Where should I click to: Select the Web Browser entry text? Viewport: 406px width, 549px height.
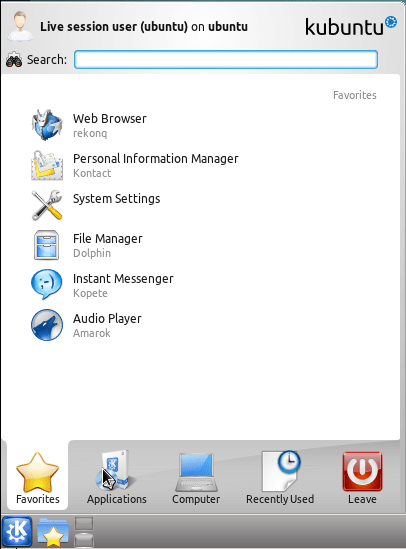[x=110, y=119]
